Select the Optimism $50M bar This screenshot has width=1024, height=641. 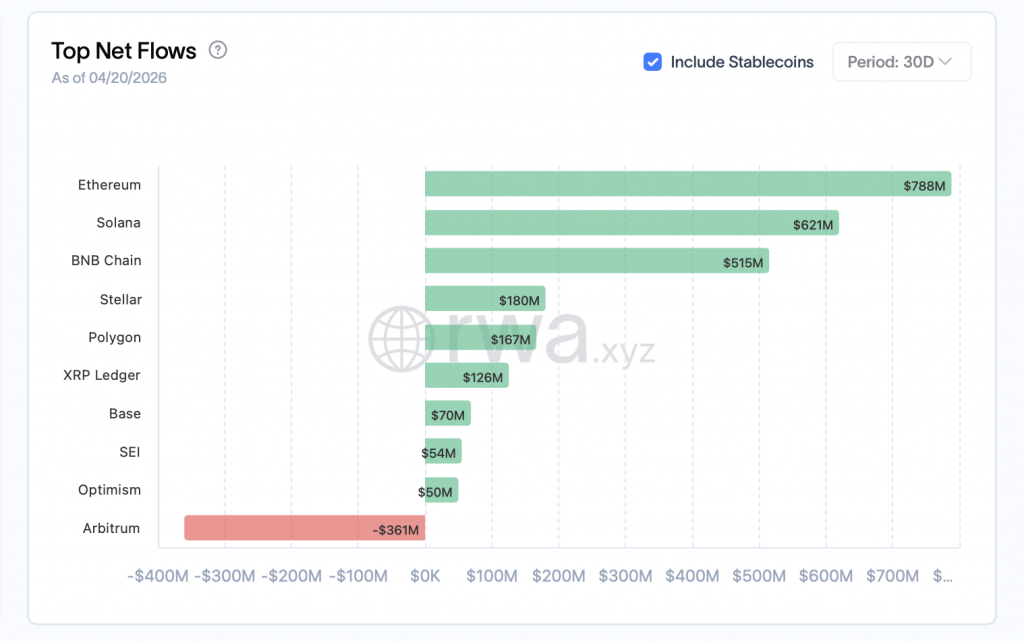(x=441, y=490)
